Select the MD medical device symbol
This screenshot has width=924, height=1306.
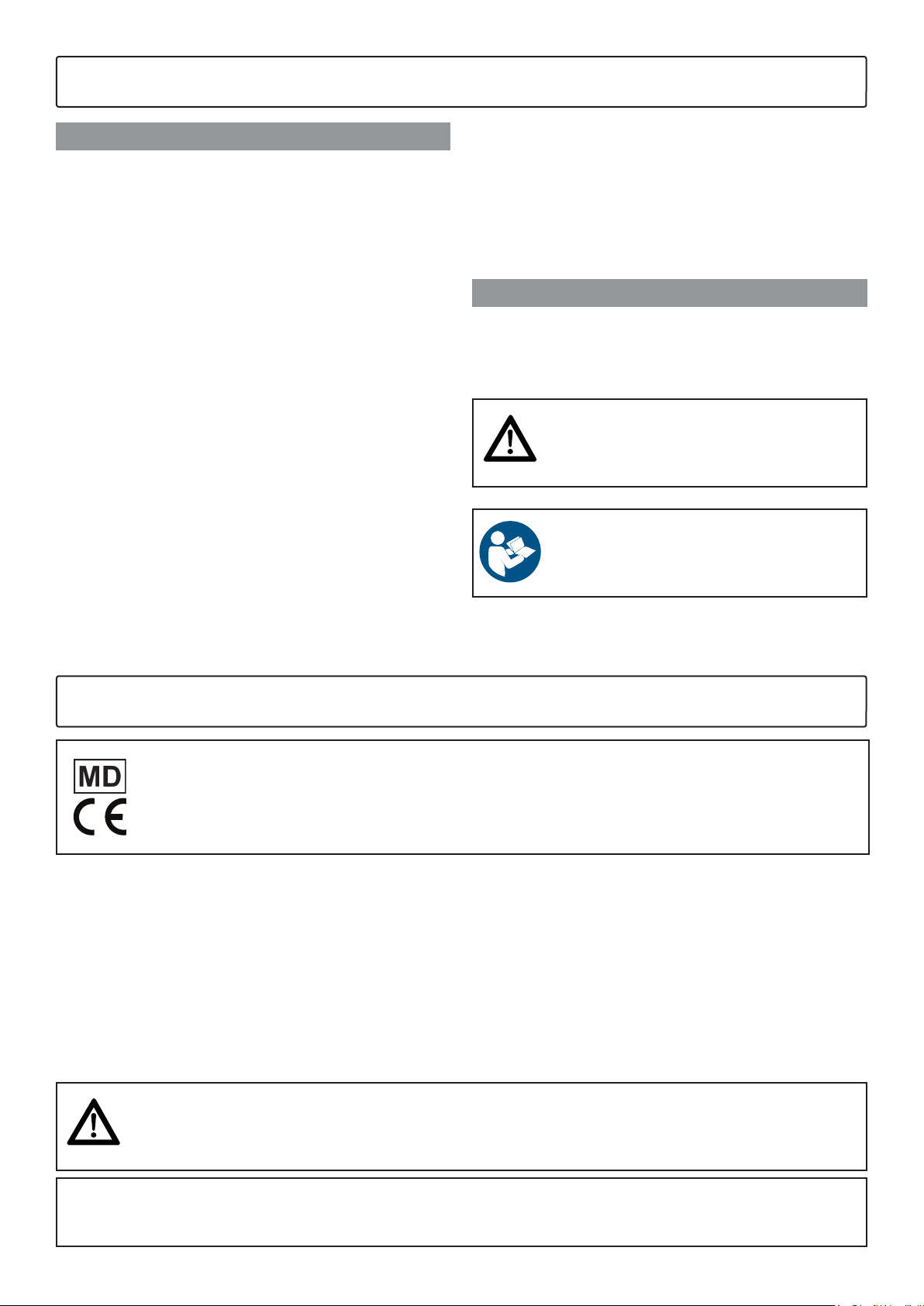pos(100,776)
